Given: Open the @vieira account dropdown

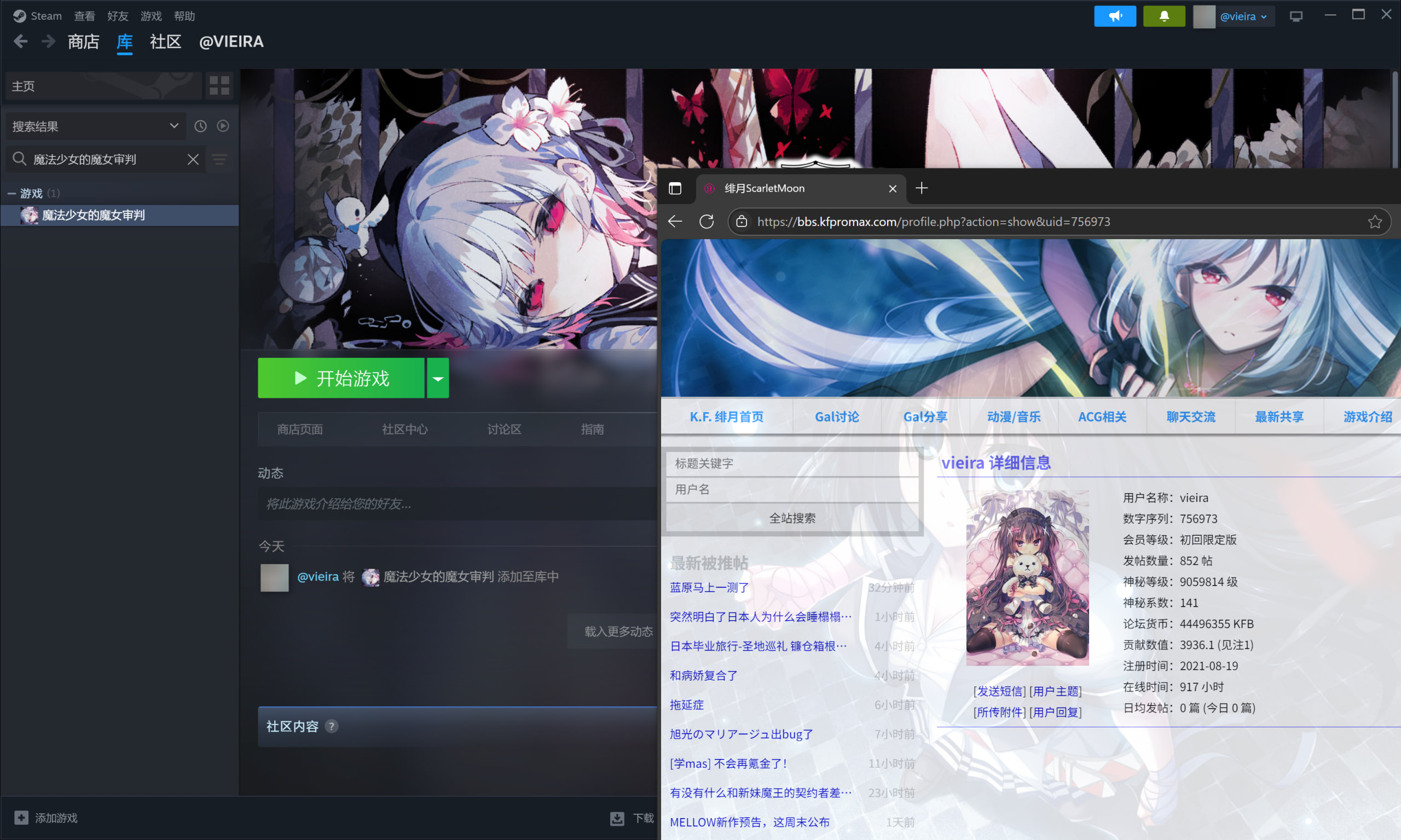Looking at the screenshot, I should coord(1242,16).
